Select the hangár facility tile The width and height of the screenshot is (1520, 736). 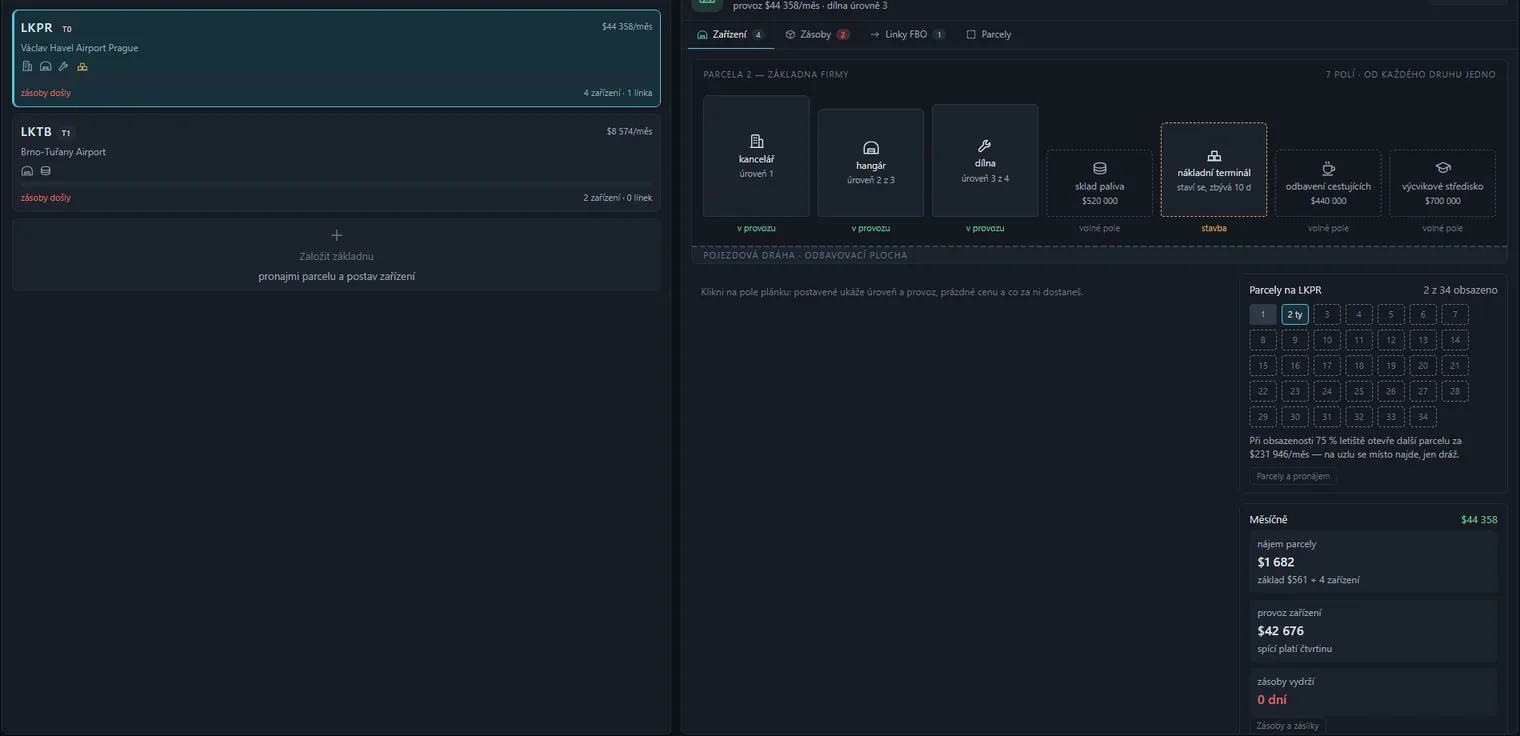tap(871, 163)
